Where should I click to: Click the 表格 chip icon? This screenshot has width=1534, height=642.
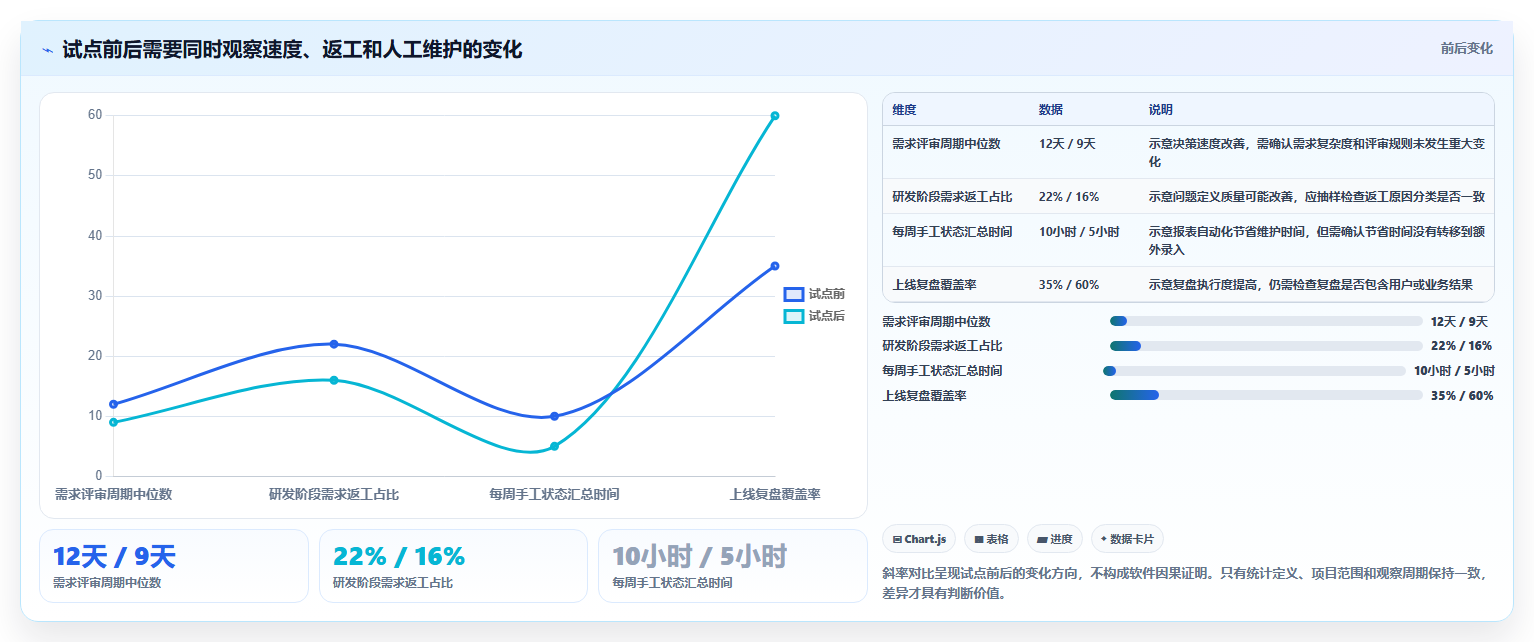(x=979, y=539)
